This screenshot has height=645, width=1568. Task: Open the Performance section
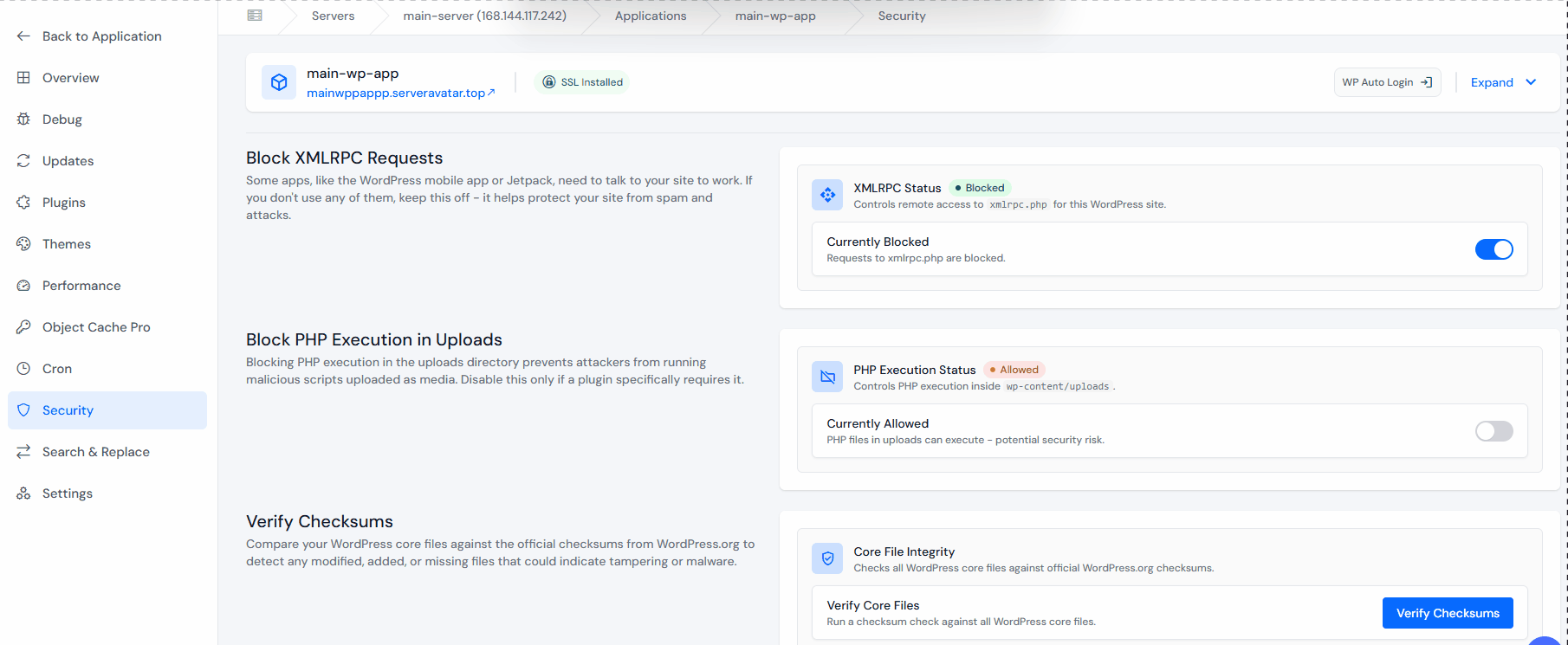107,286
